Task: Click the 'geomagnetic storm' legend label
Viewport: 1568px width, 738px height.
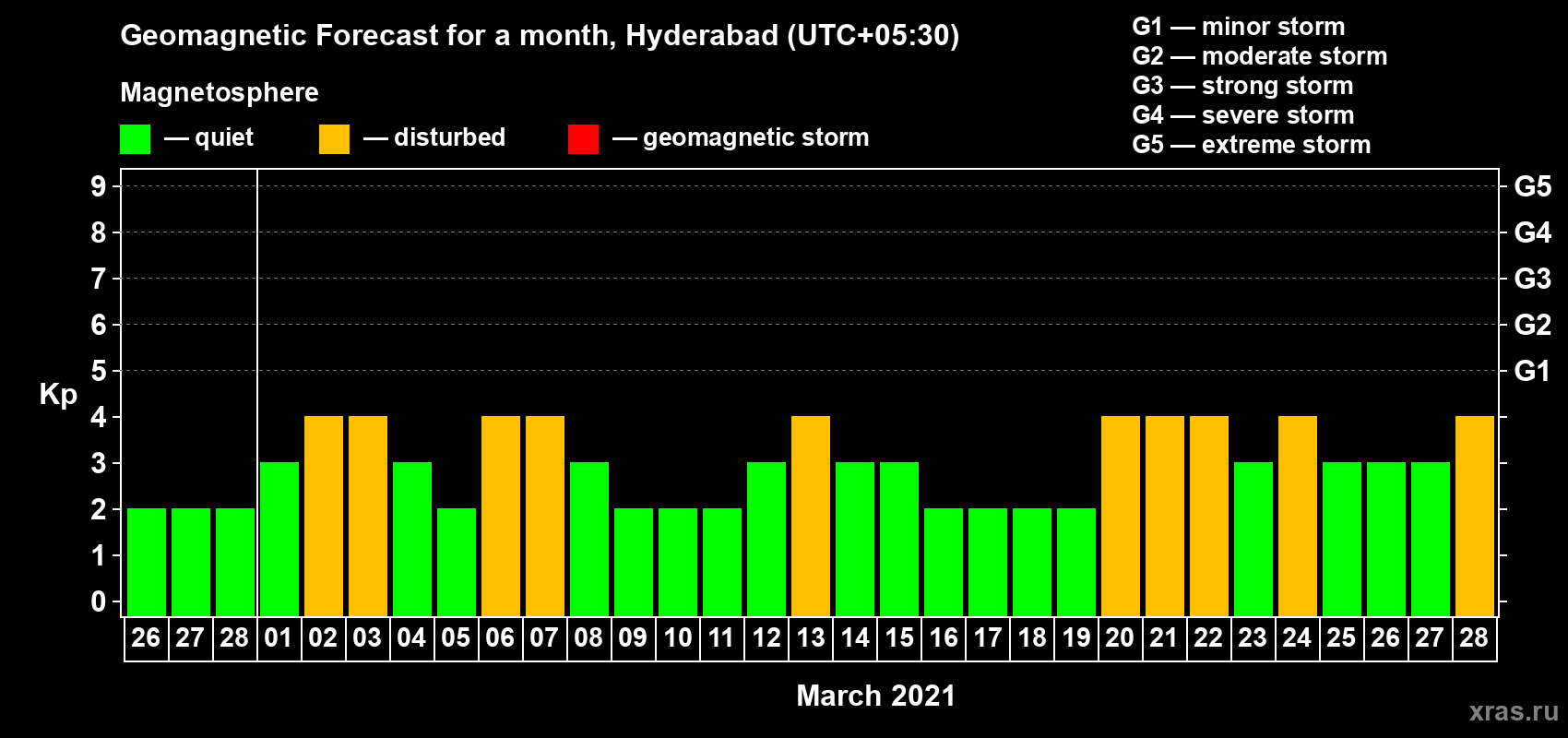Action: [756, 137]
